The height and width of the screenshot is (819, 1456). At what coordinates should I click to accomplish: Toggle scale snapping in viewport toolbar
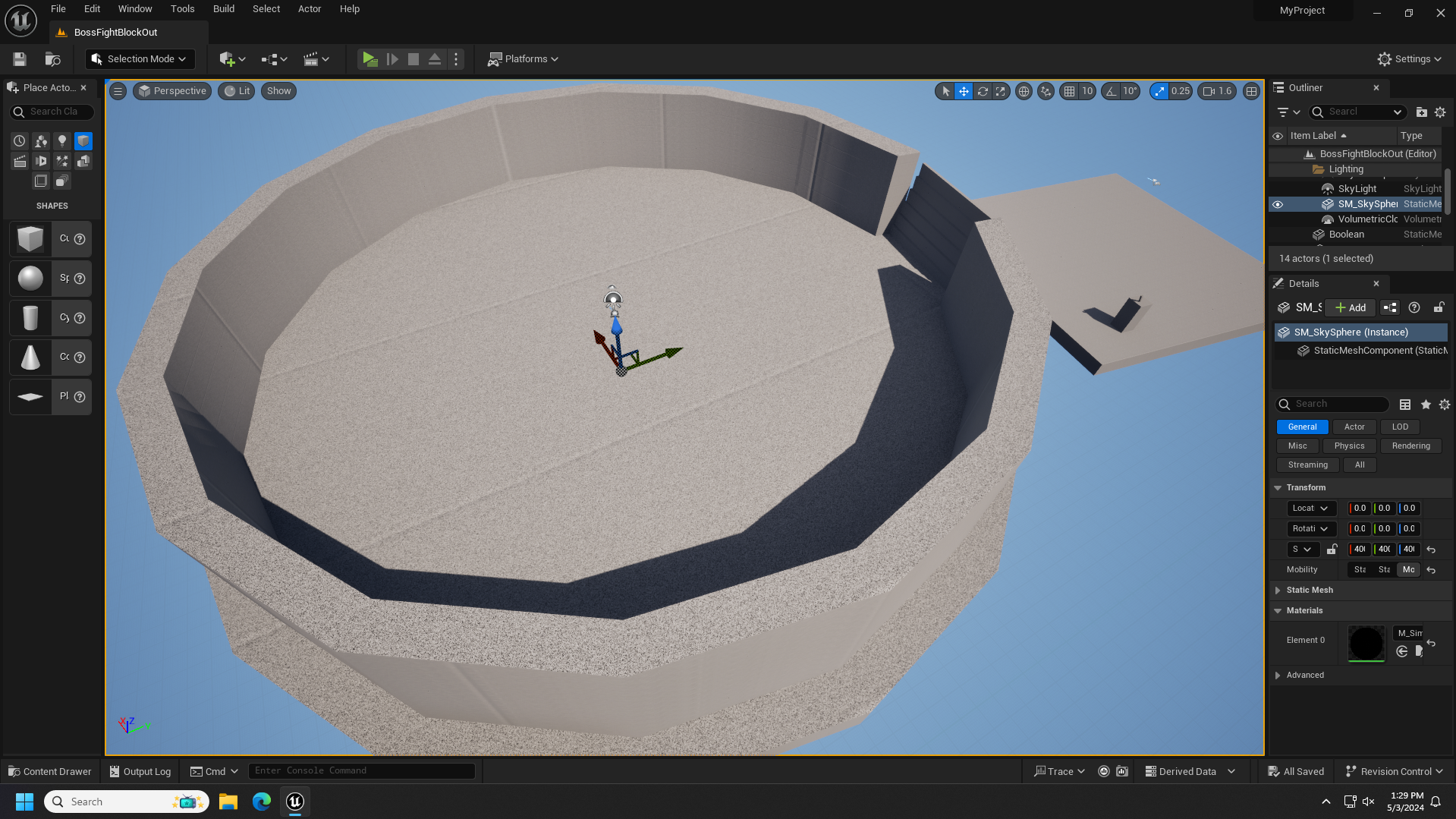click(x=1159, y=91)
